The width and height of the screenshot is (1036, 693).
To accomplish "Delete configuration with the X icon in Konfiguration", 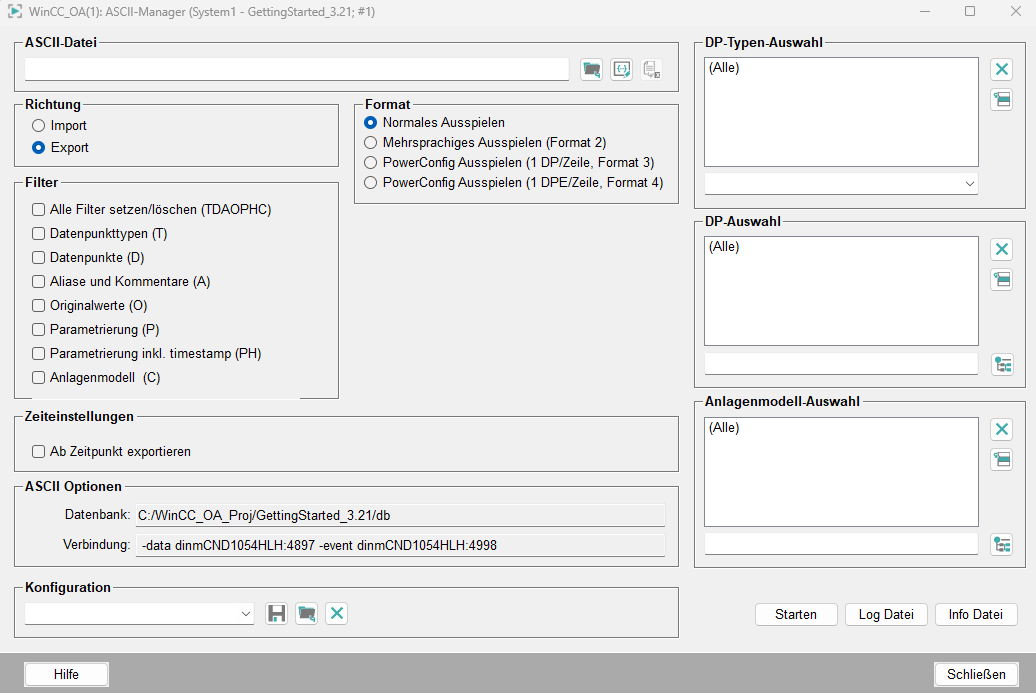I will tap(336, 614).
